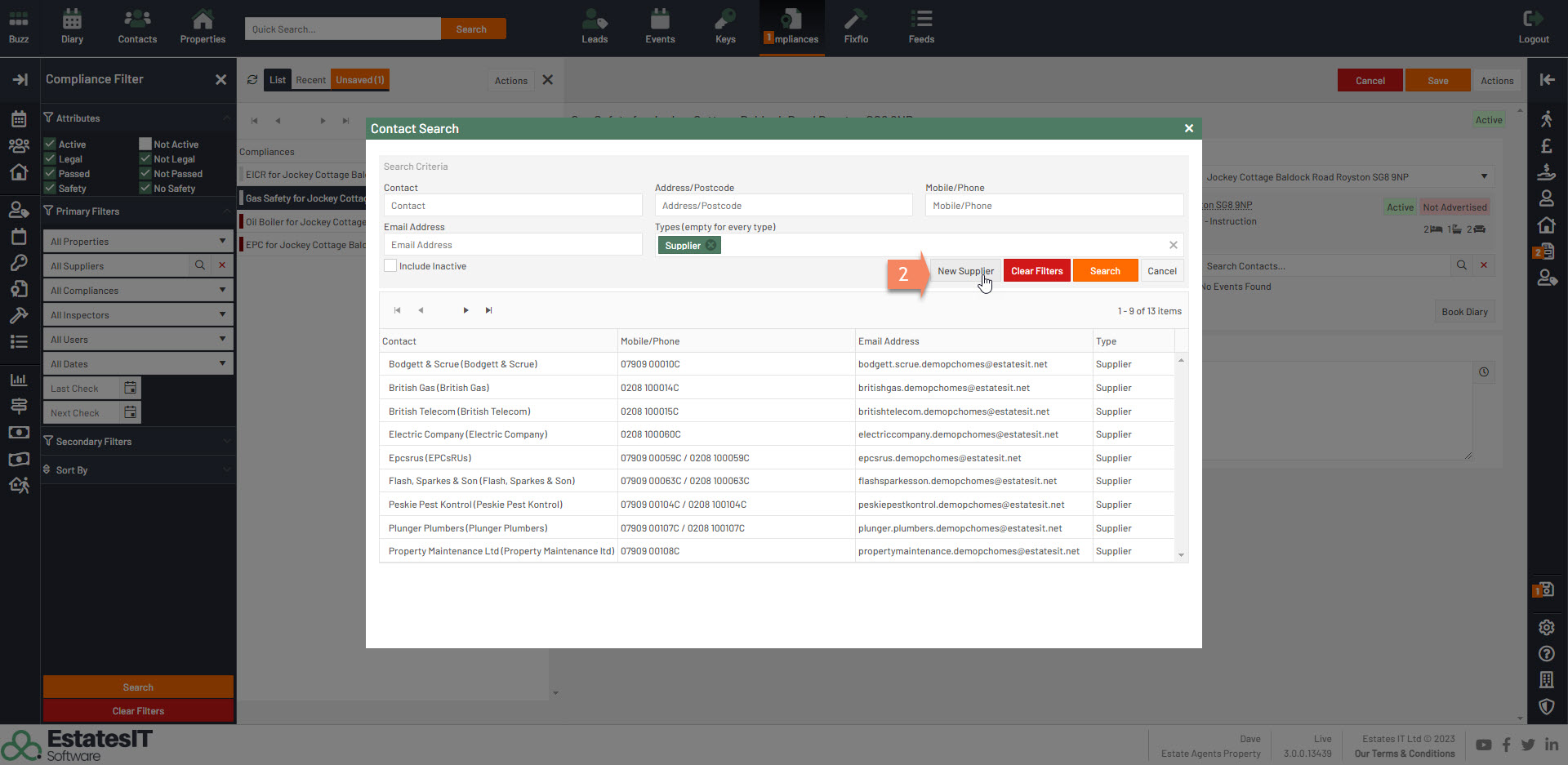Expand the Secondary Filters section

(x=137, y=442)
